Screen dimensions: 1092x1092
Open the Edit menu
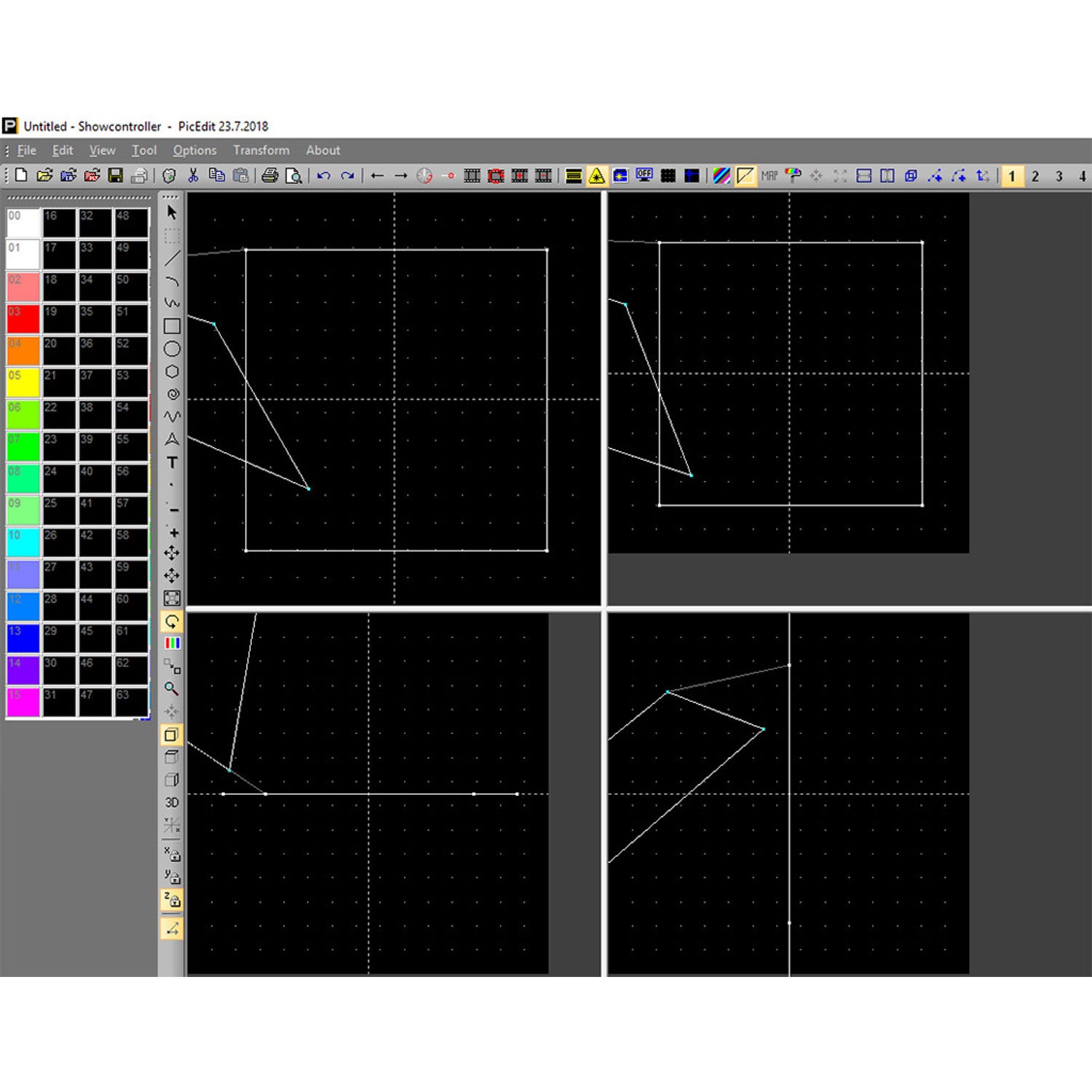63,151
